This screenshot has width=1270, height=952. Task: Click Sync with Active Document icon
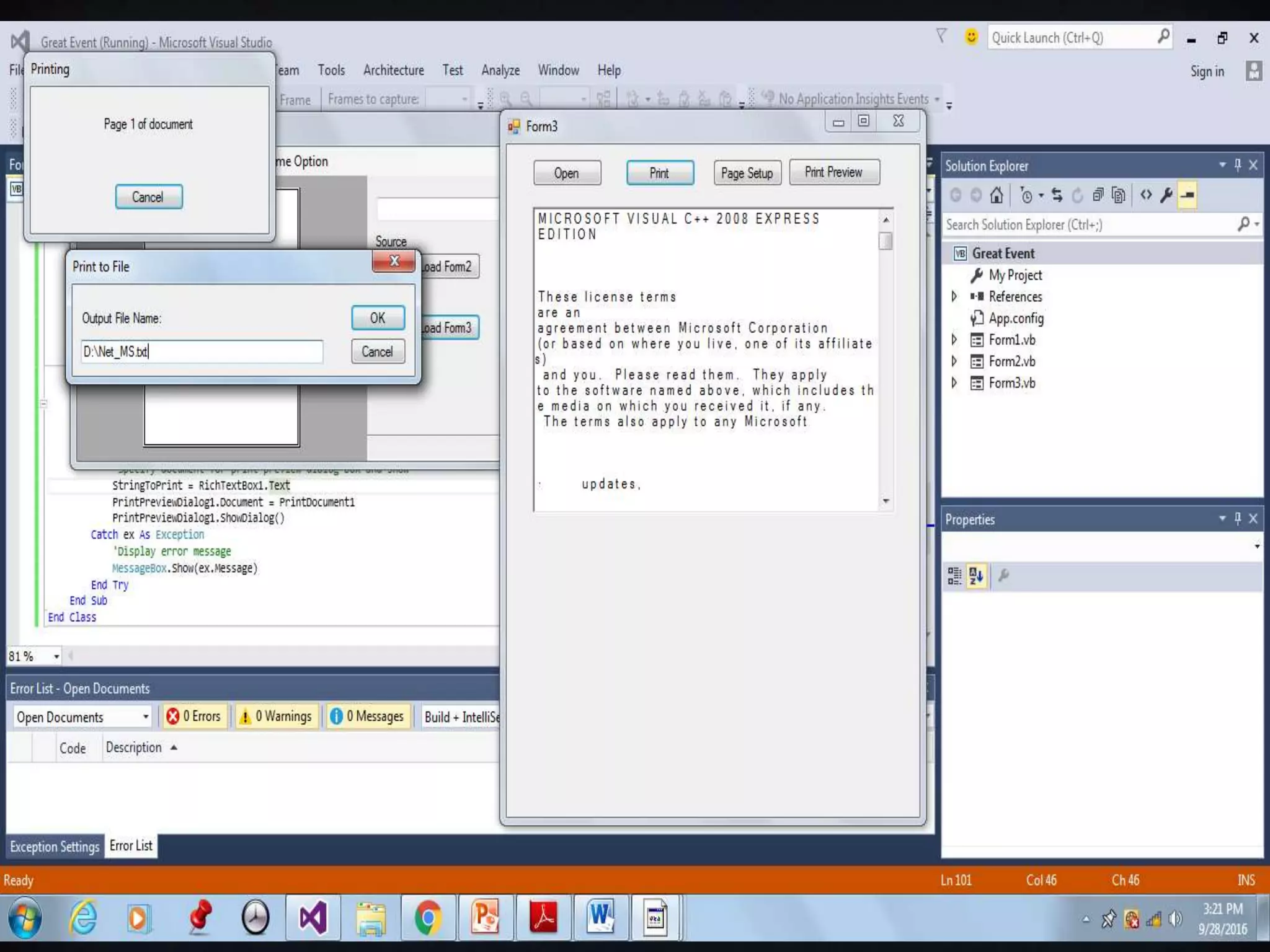(1057, 196)
